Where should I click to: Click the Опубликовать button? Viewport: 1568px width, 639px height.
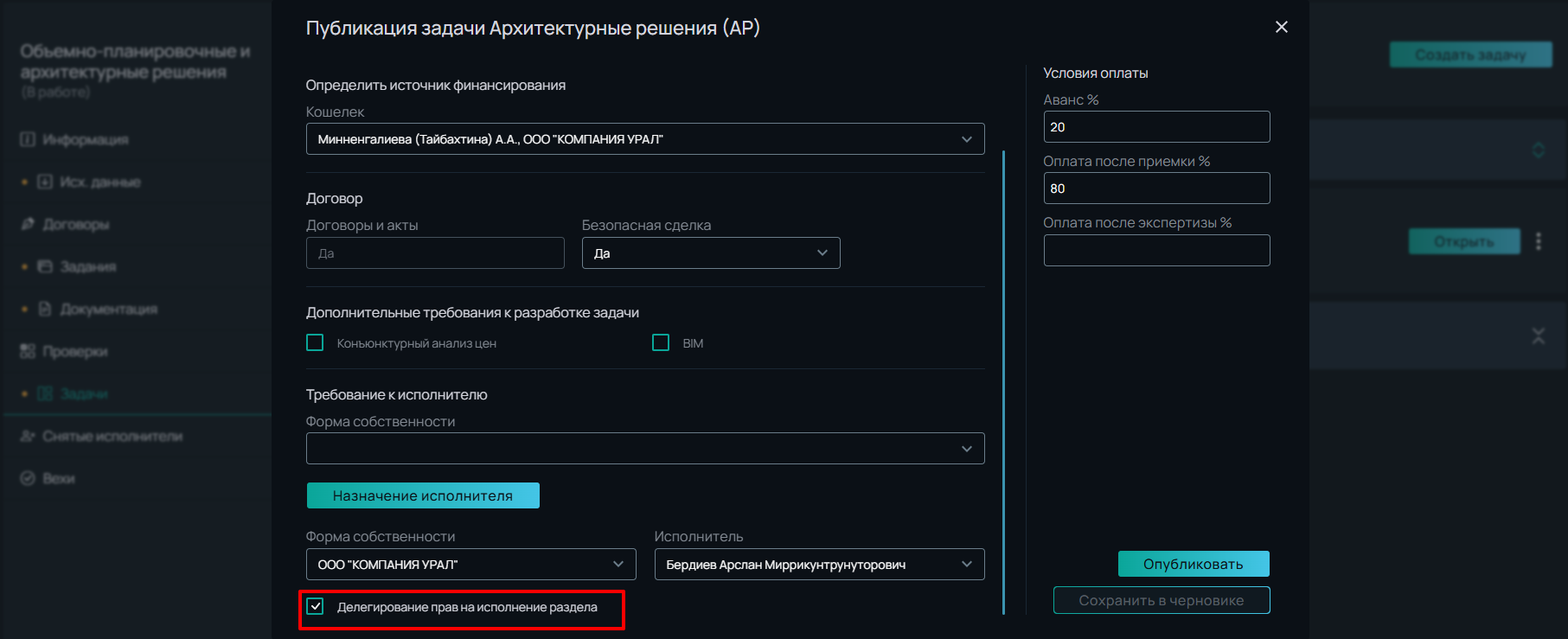(1194, 564)
